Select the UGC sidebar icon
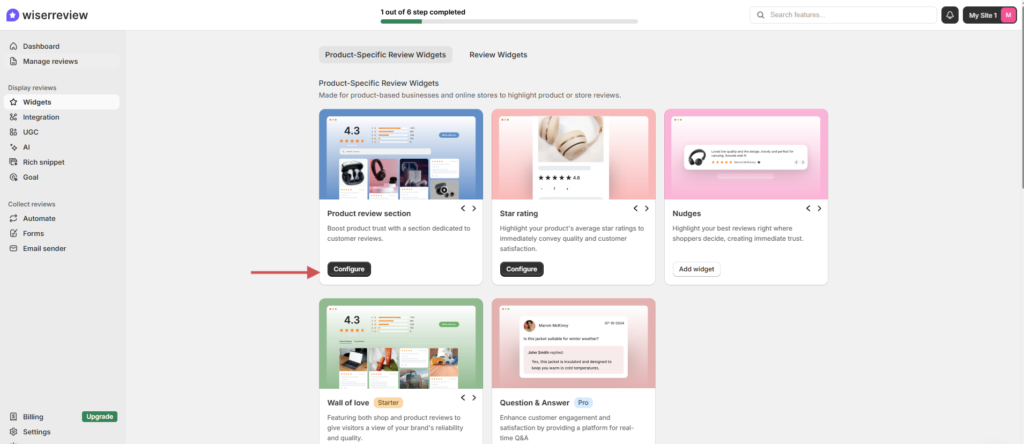1024x444 pixels. [13, 132]
